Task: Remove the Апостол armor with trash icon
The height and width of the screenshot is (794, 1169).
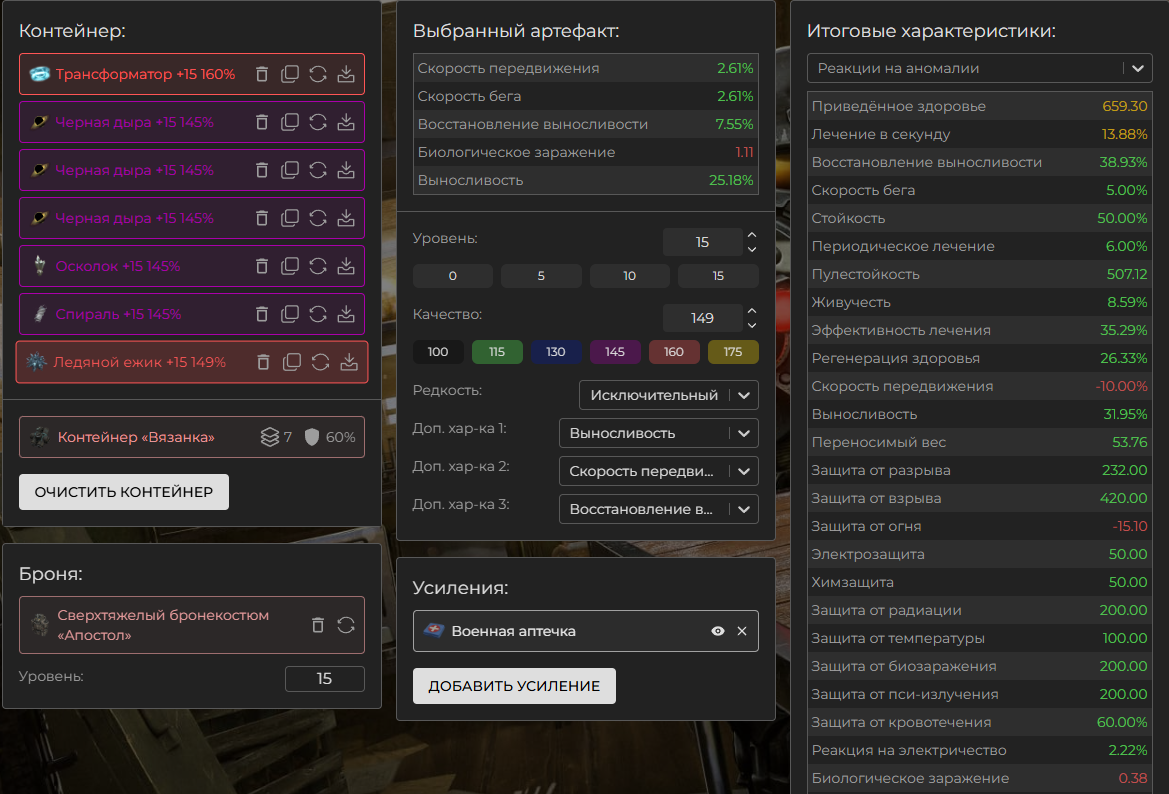Action: coord(318,625)
